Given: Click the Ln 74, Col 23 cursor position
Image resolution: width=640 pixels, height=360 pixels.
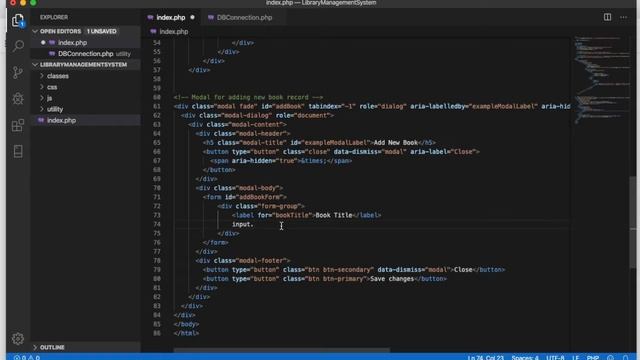Looking at the screenshot, I should [485, 358].
